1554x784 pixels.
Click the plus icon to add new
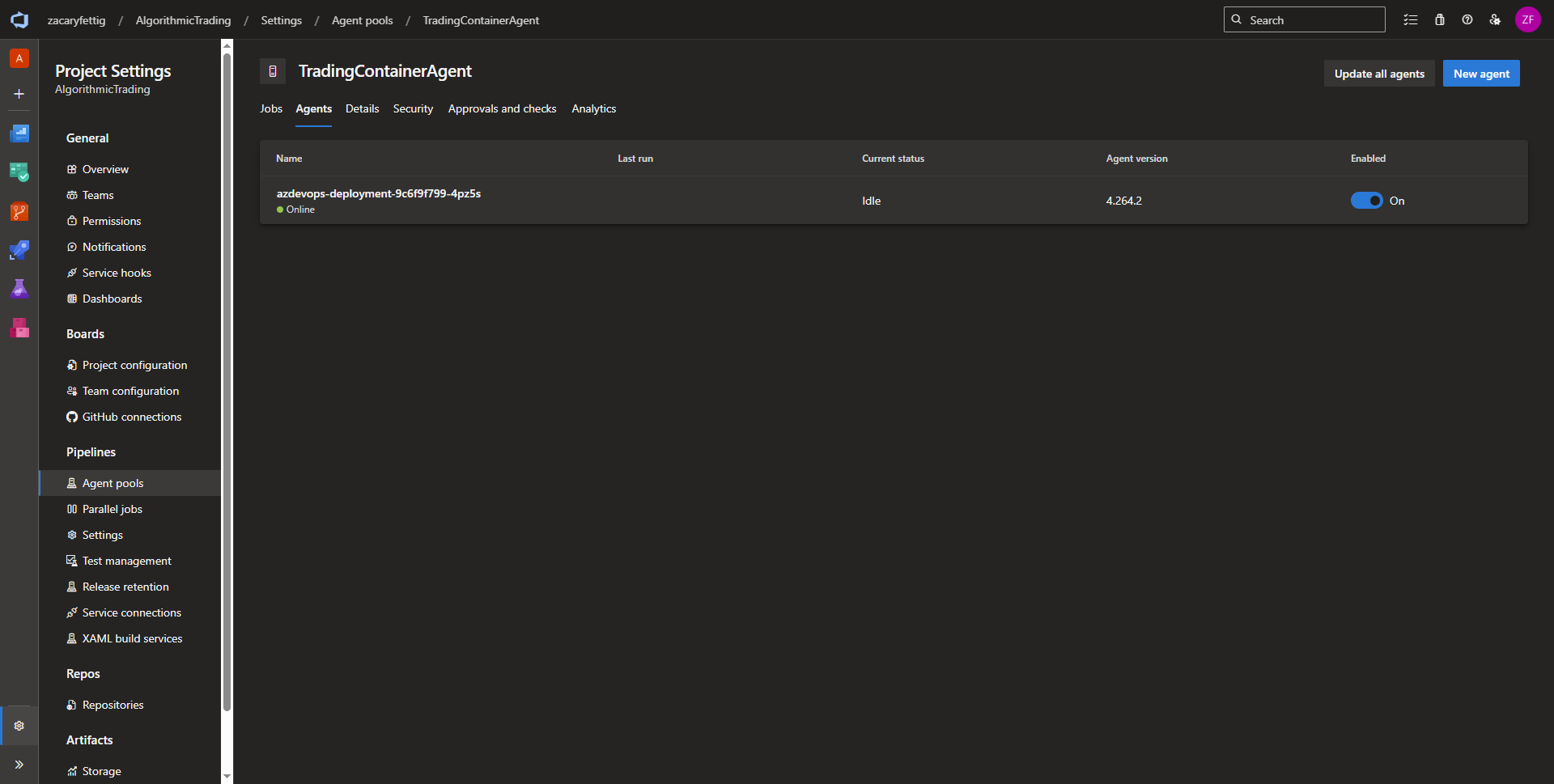(x=19, y=94)
